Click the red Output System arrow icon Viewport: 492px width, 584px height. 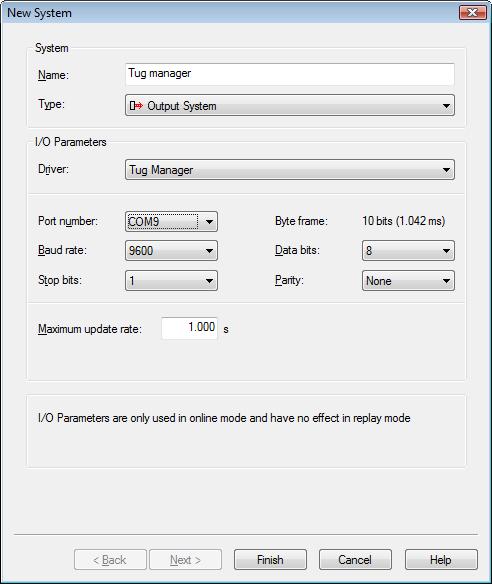[x=136, y=106]
